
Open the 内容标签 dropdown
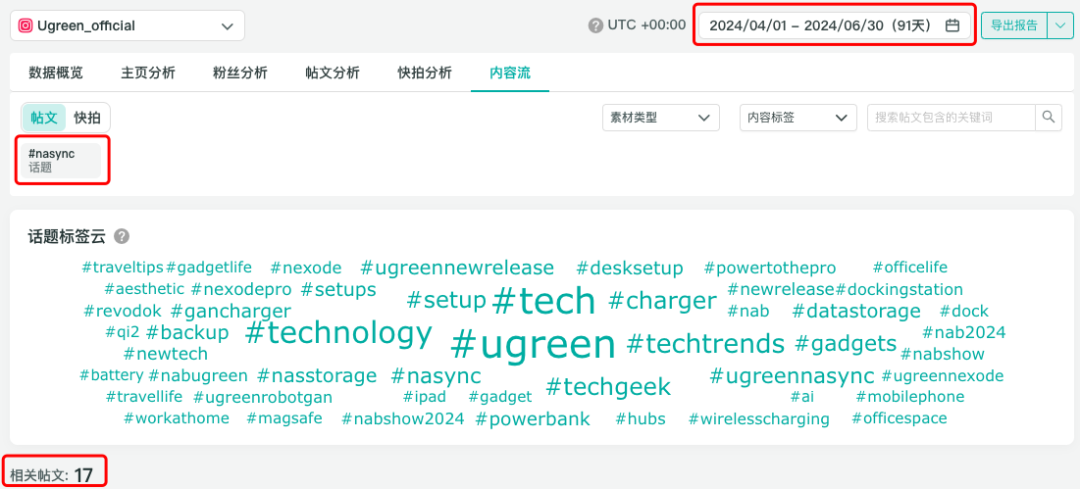pos(798,118)
